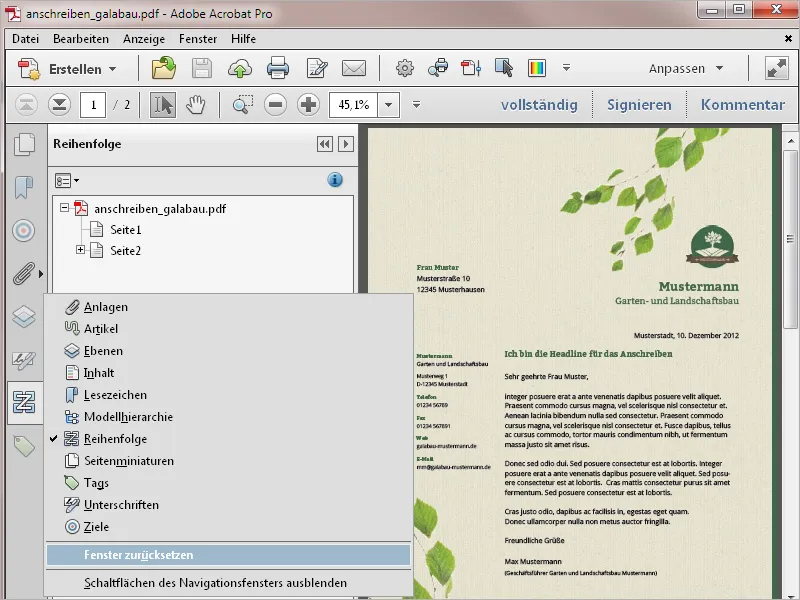Select the Hand tool

click(x=196, y=105)
